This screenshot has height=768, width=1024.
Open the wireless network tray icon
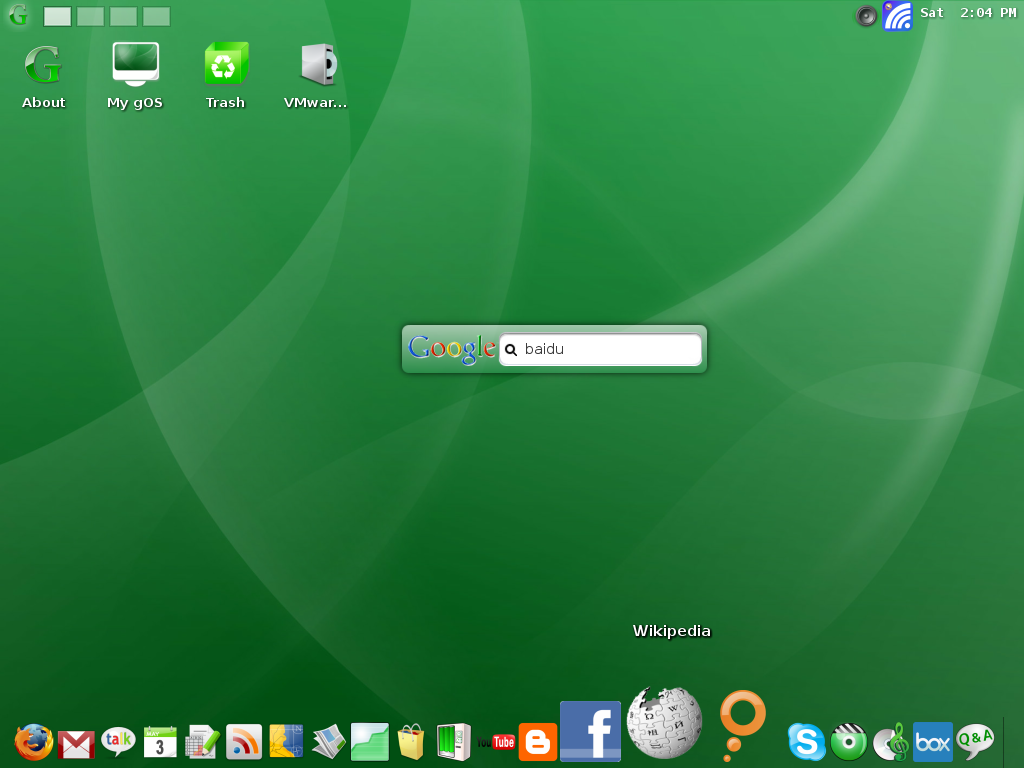click(x=897, y=15)
